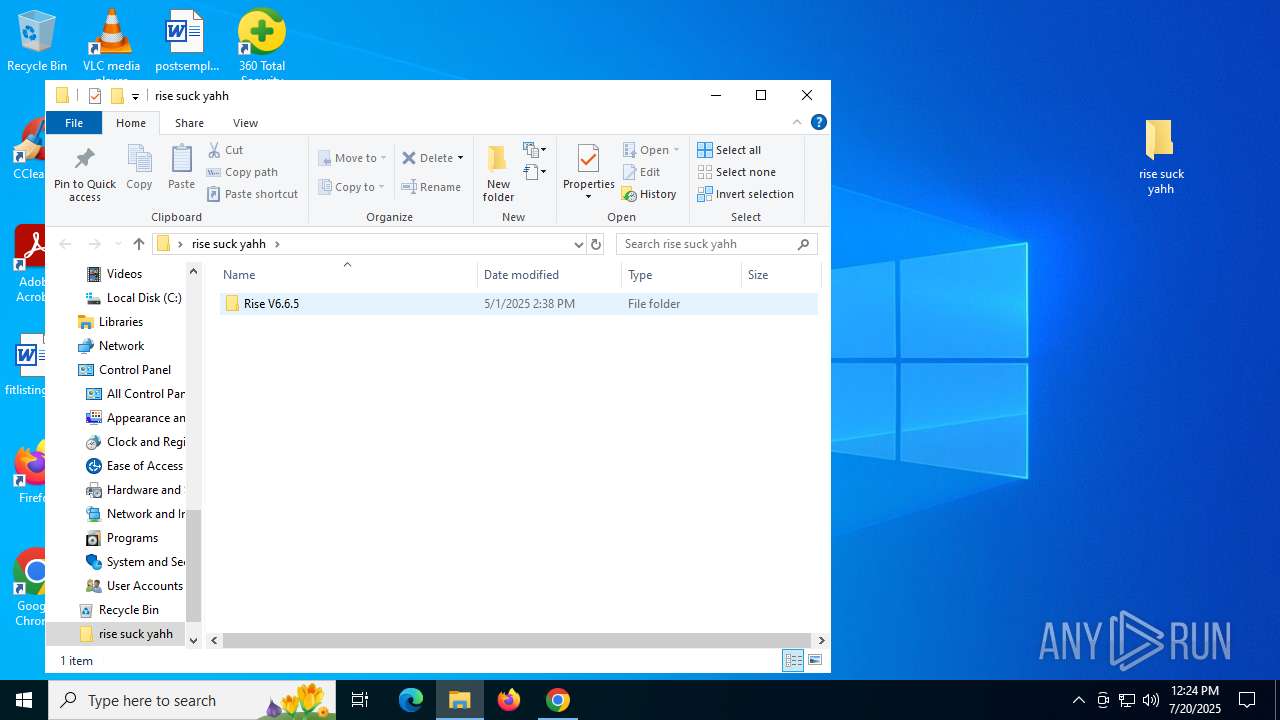Viewport: 1280px width, 720px height.
Task: Click the Paste ribbon icon
Action: (x=181, y=167)
